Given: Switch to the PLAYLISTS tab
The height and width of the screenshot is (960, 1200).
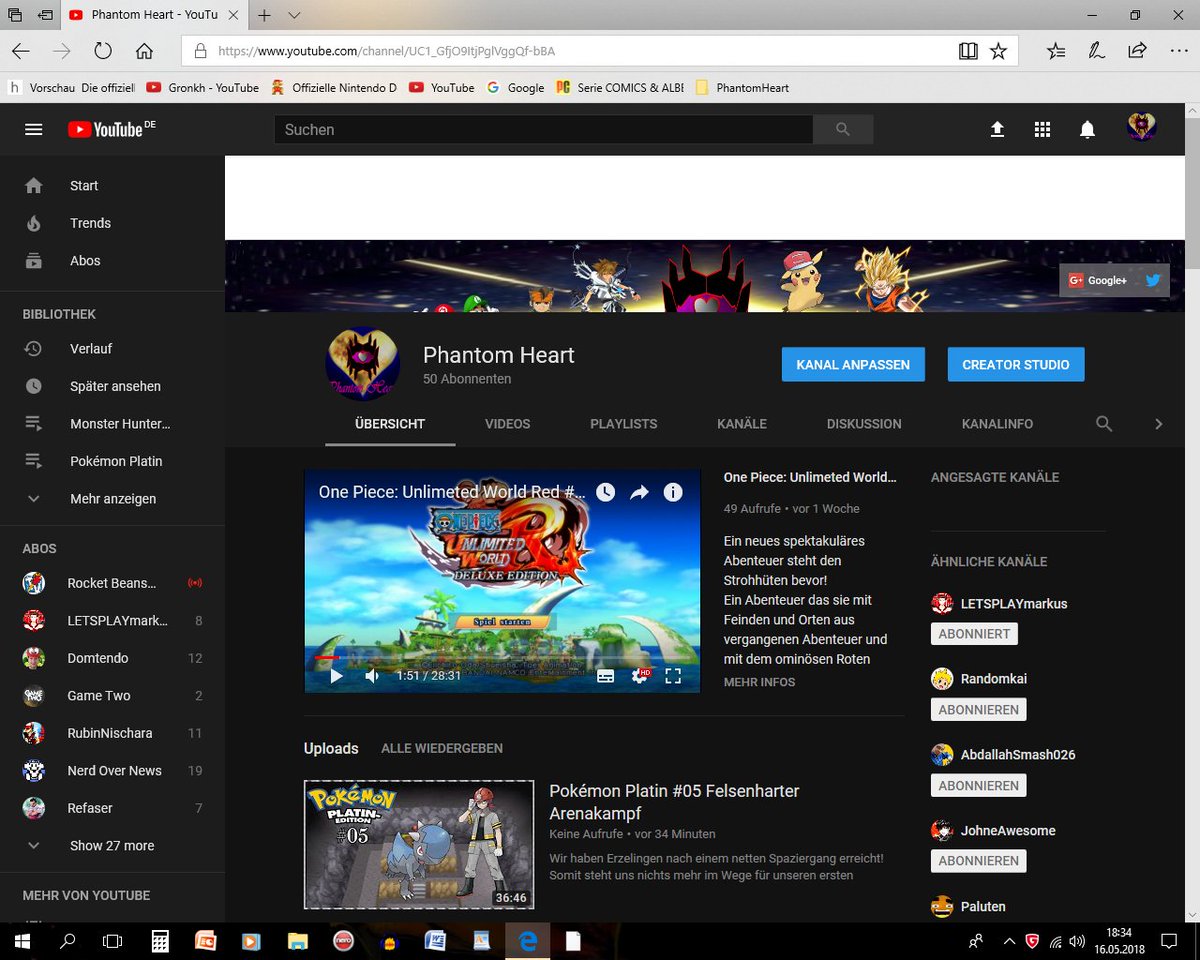Looking at the screenshot, I should point(624,424).
